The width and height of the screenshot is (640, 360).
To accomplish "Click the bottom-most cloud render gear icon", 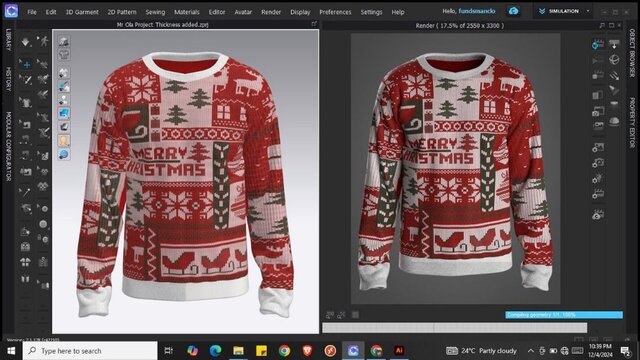I will [x=598, y=214].
